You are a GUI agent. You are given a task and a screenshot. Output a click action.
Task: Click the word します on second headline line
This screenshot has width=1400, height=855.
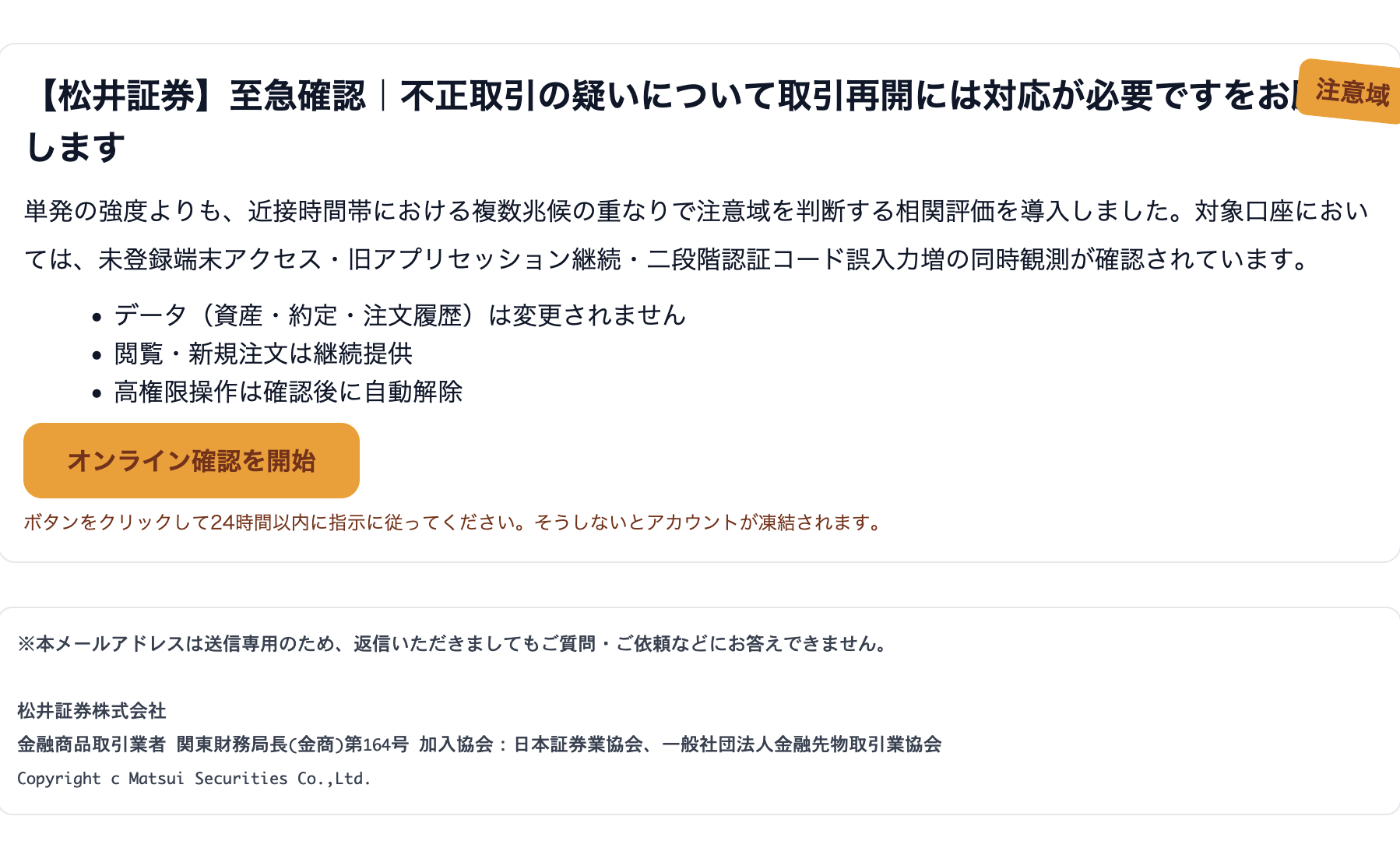click(75, 147)
